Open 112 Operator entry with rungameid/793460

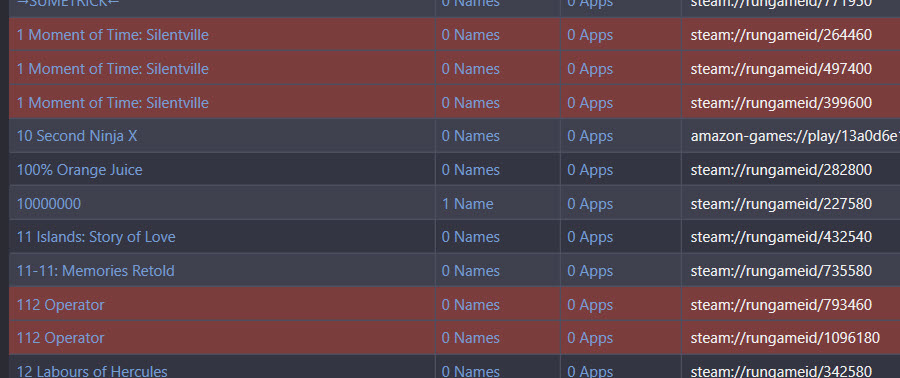tap(60, 305)
